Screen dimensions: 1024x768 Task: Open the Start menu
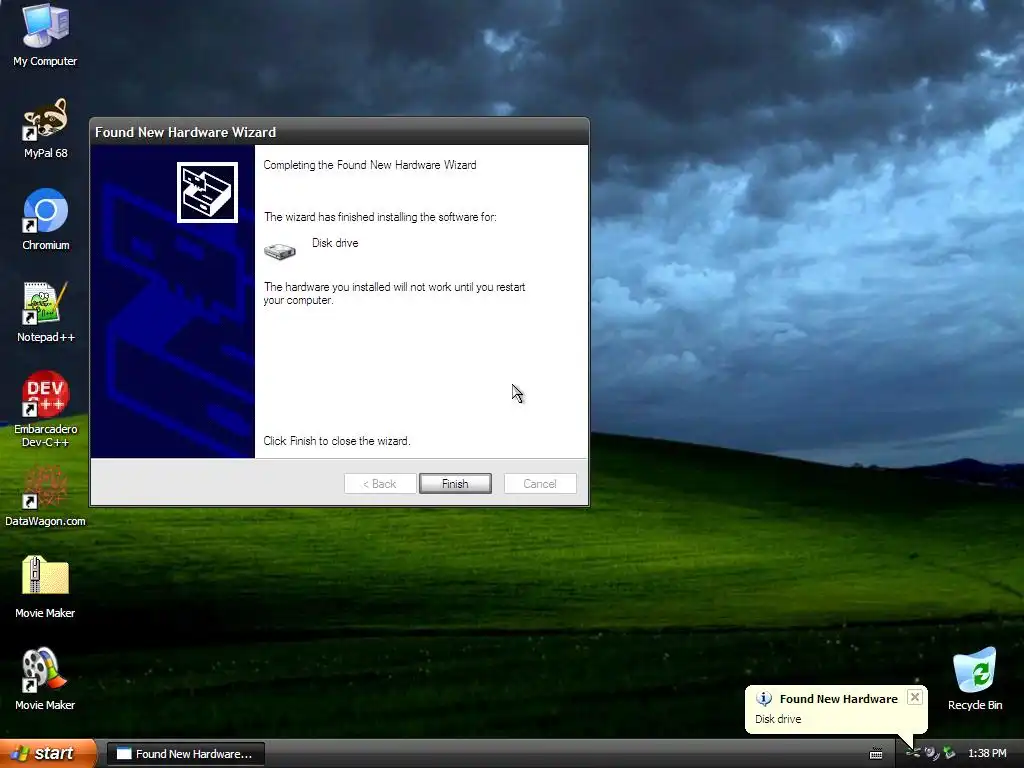pyautogui.click(x=48, y=754)
